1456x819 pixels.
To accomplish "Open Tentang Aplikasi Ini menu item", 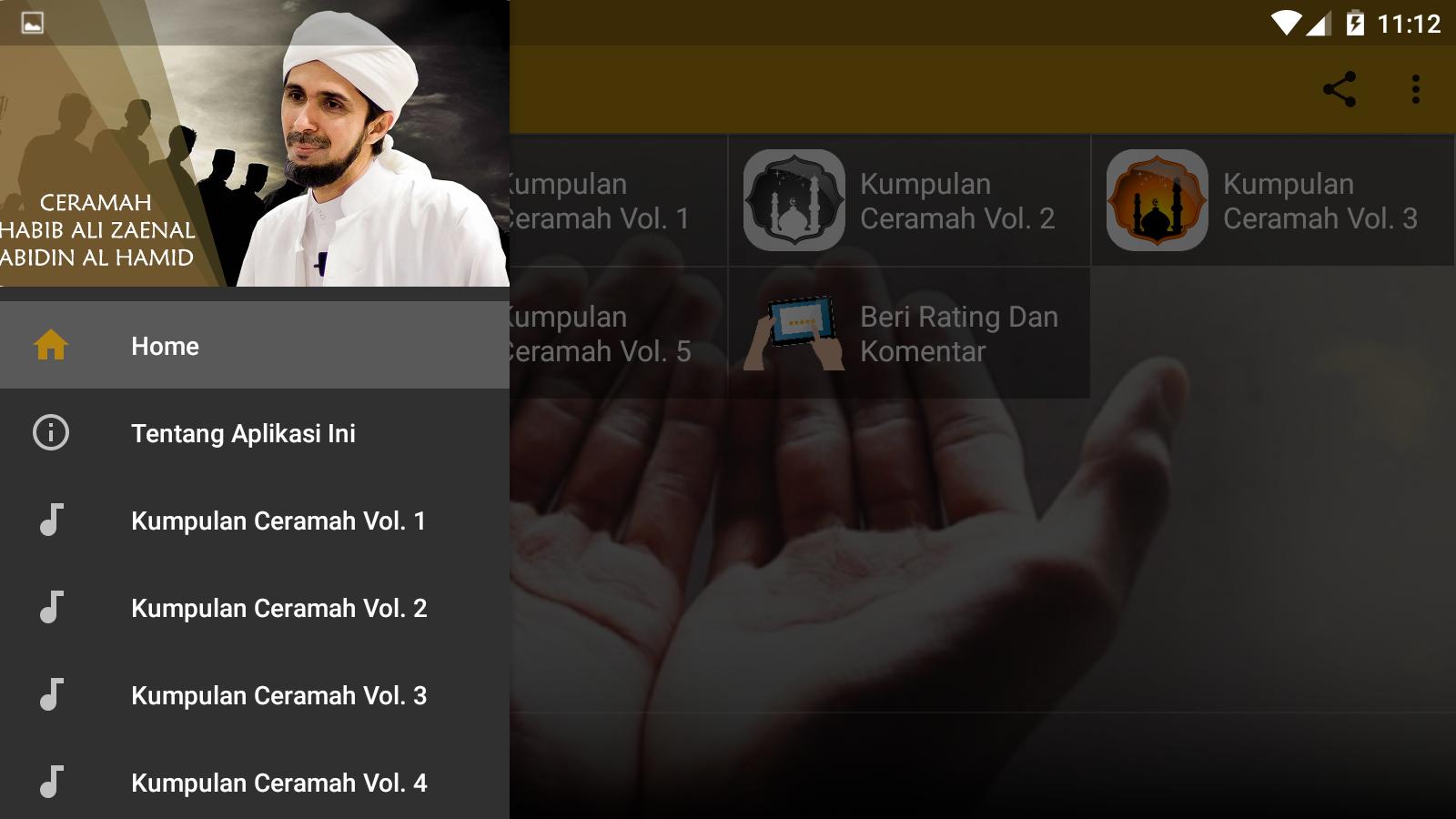I will click(x=255, y=432).
